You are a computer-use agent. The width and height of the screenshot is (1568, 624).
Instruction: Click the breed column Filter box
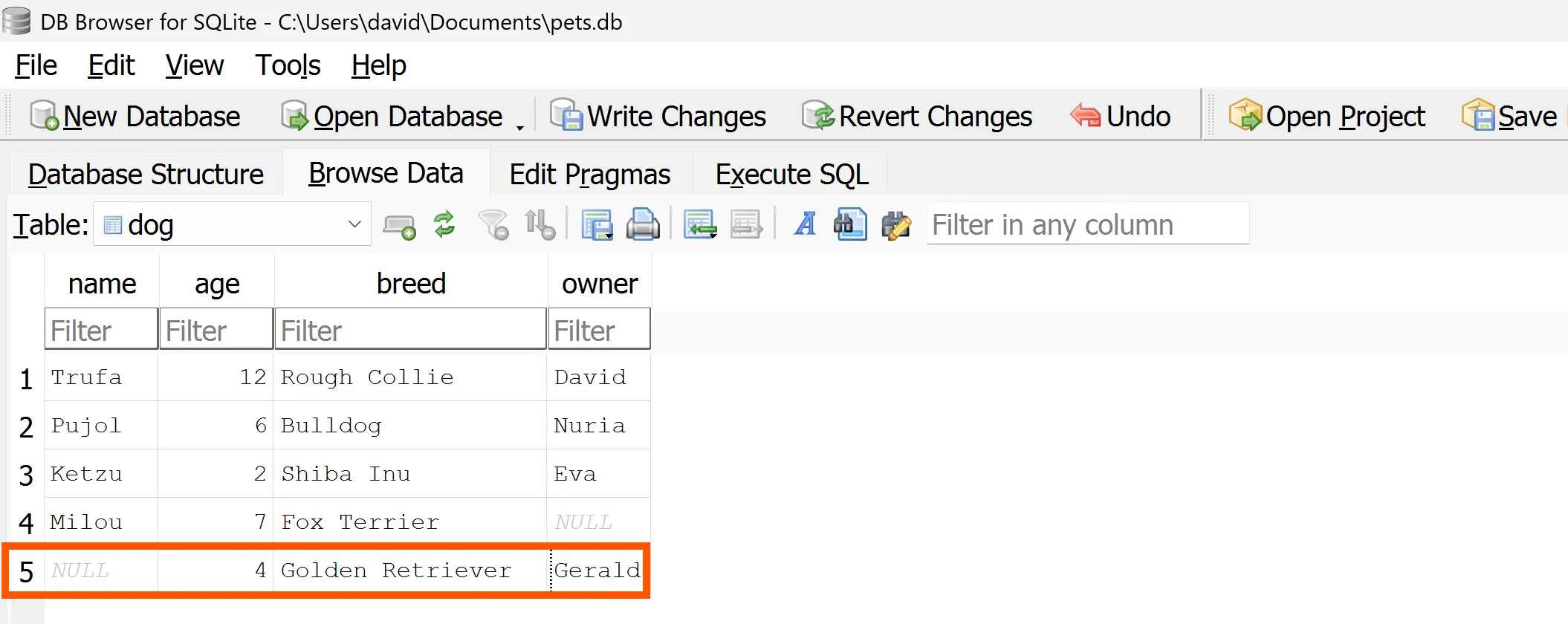coord(410,331)
